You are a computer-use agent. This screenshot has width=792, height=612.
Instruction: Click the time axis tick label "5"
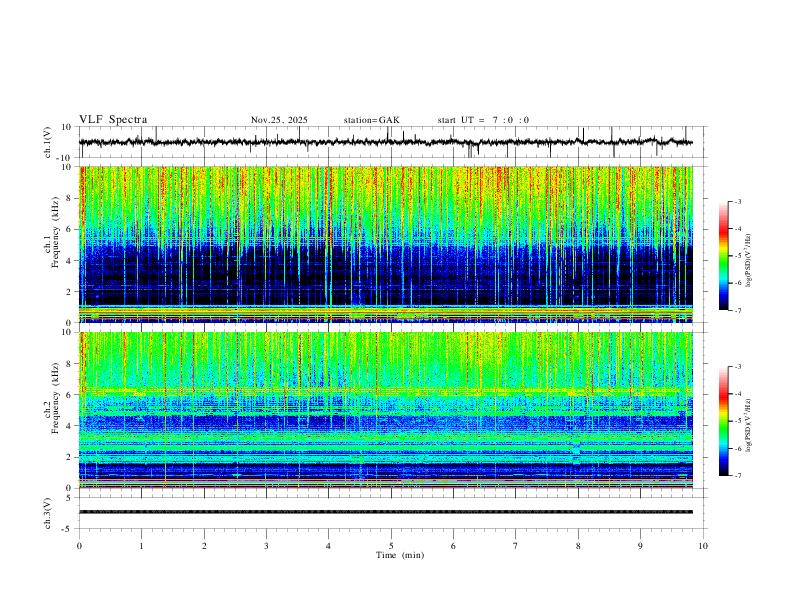click(x=391, y=546)
